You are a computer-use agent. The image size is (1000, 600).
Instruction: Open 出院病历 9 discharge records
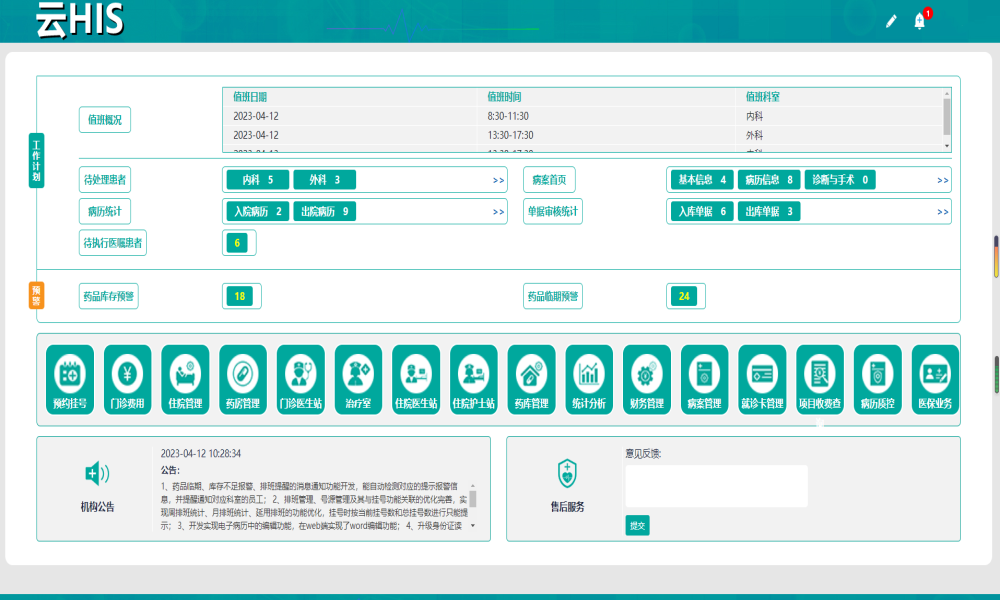click(325, 211)
